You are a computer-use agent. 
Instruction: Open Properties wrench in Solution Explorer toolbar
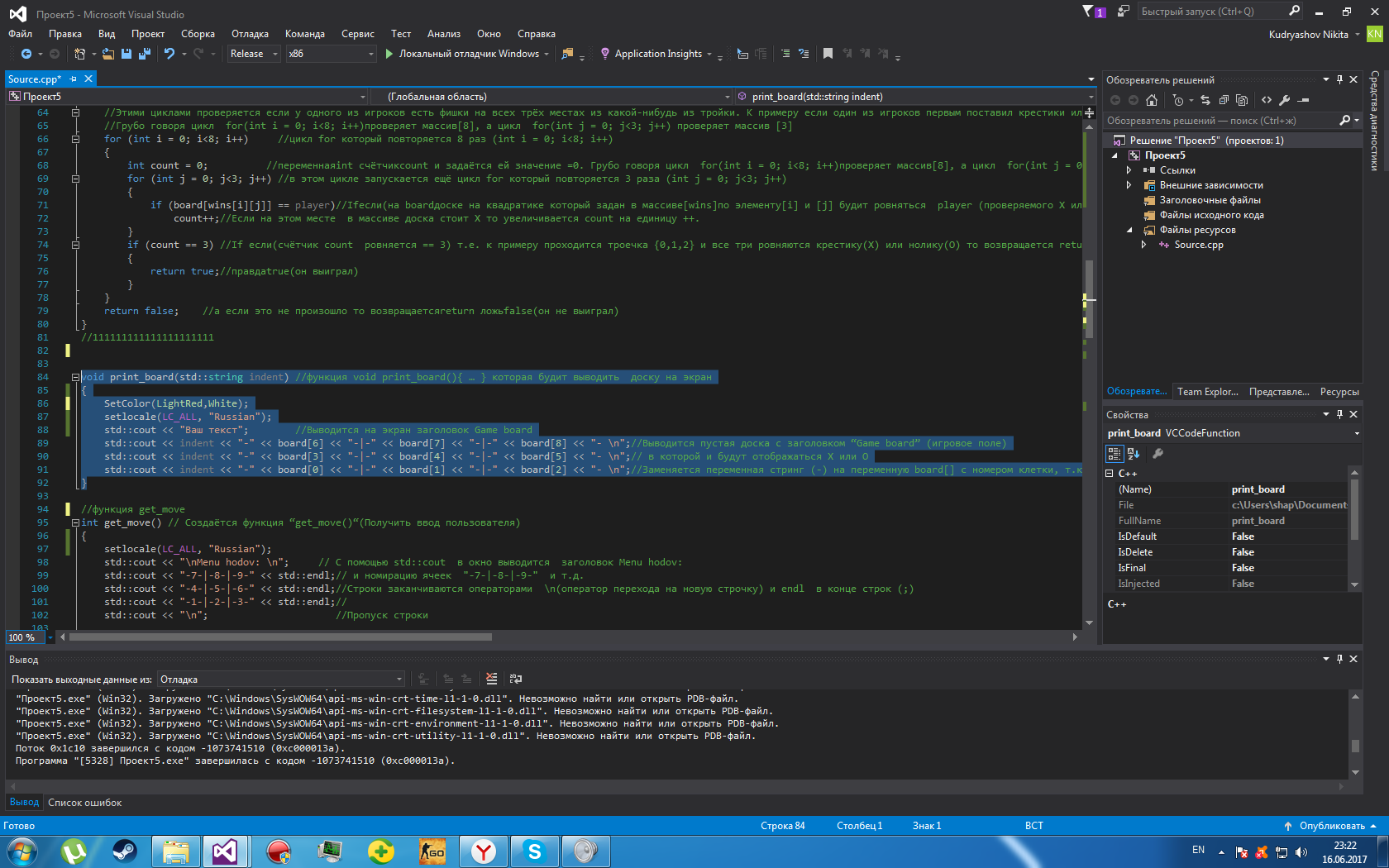[1285, 100]
